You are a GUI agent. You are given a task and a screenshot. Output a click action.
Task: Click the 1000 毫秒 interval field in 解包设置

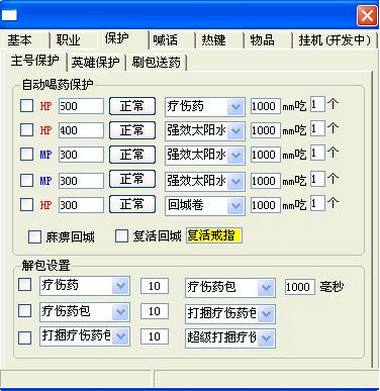pos(300,287)
